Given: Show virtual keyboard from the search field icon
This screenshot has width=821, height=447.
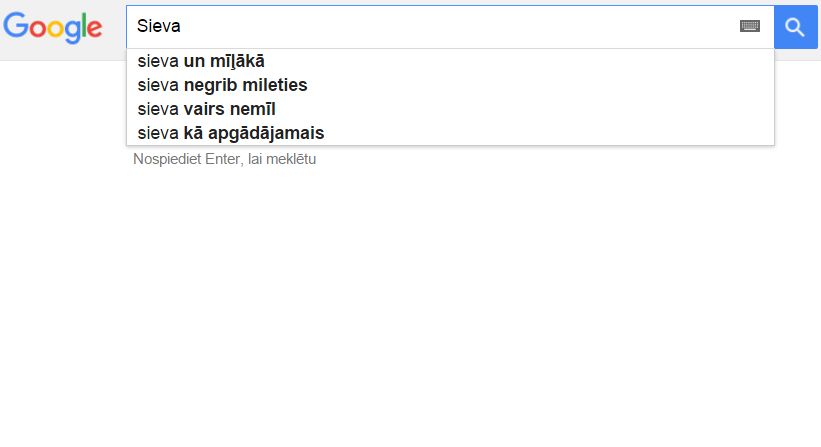Looking at the screenshot, I should (x=750, y=26).
